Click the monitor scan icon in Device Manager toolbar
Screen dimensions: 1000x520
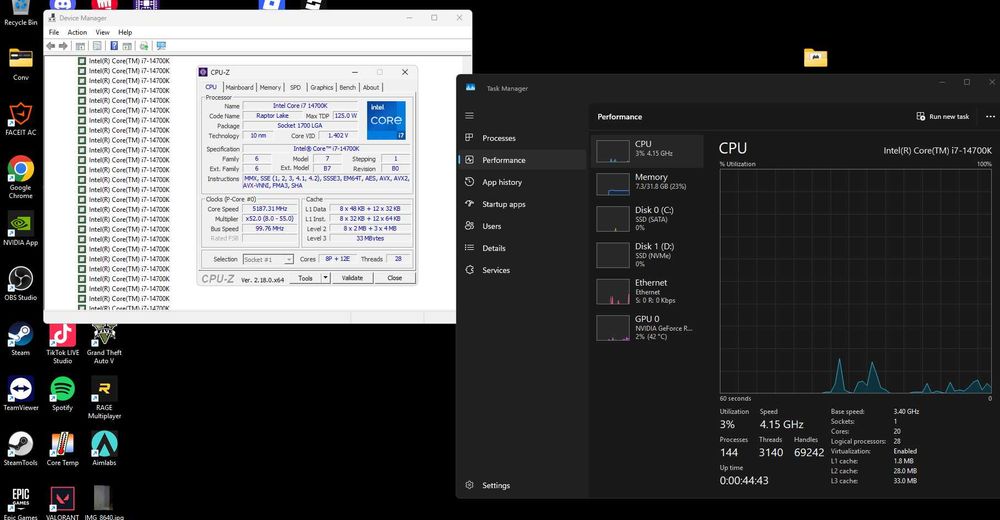point(161,46)
